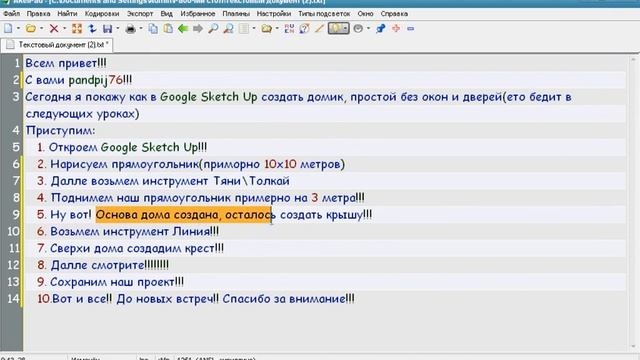Undo with the green left arrow icon
Viewport: 640px width, 360px height.
[183, 29]
